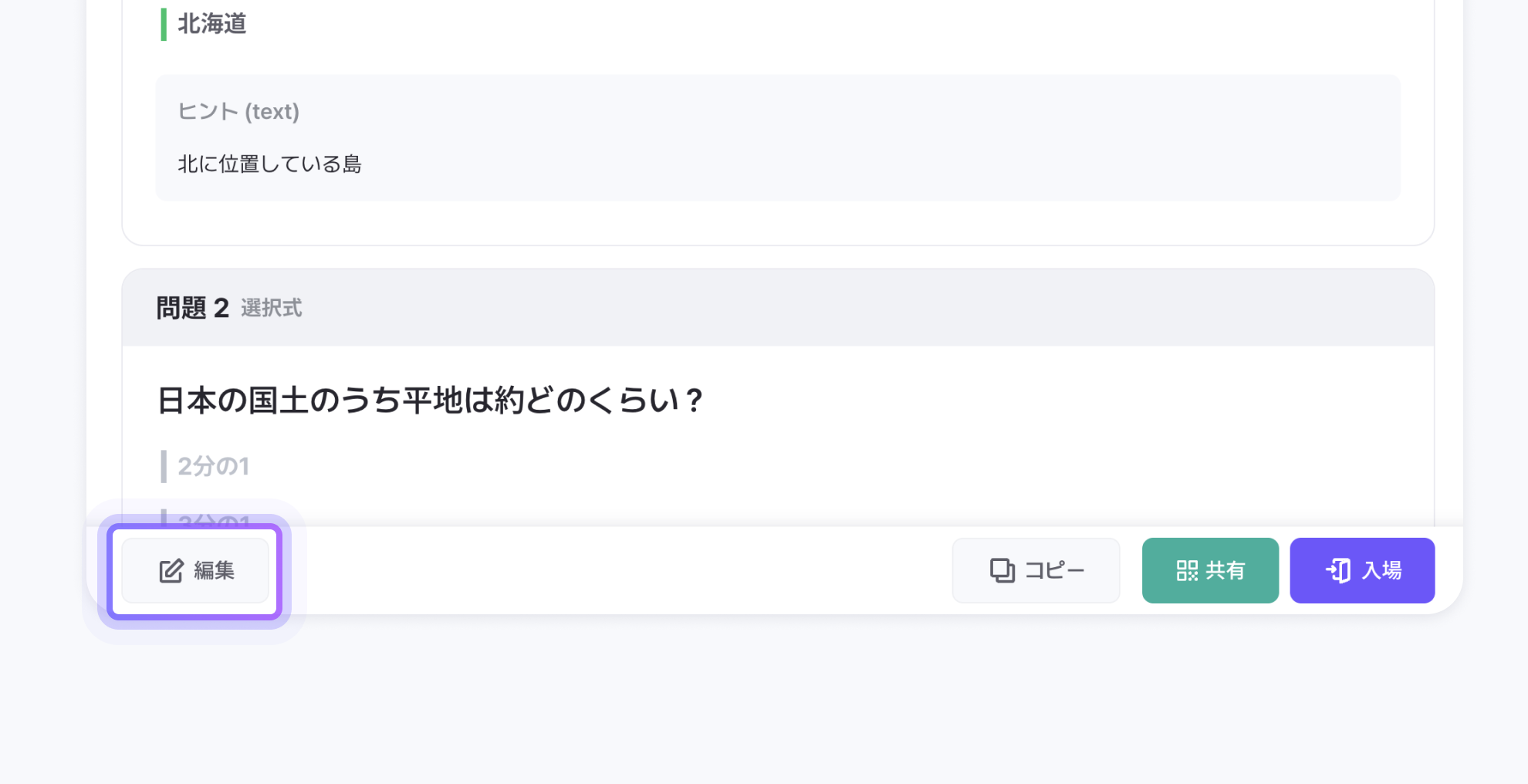Image resolution: width=1528 pixels, height=784 pixels.
Task: Click the 選択式 question type label
Action: click(271, 309)
